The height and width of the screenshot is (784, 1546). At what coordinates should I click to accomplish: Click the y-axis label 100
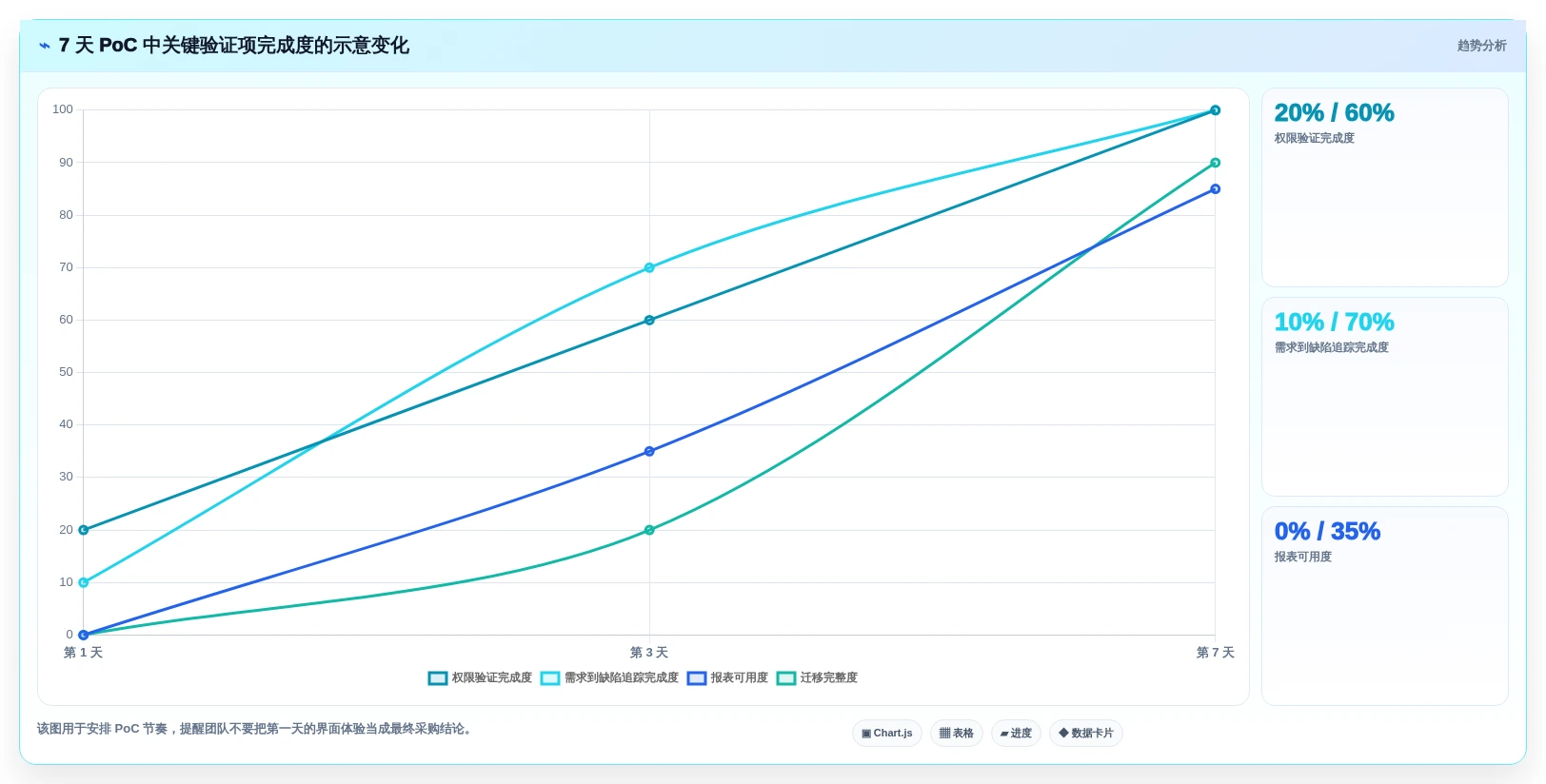pyautogui.click(x=63, y=109)
